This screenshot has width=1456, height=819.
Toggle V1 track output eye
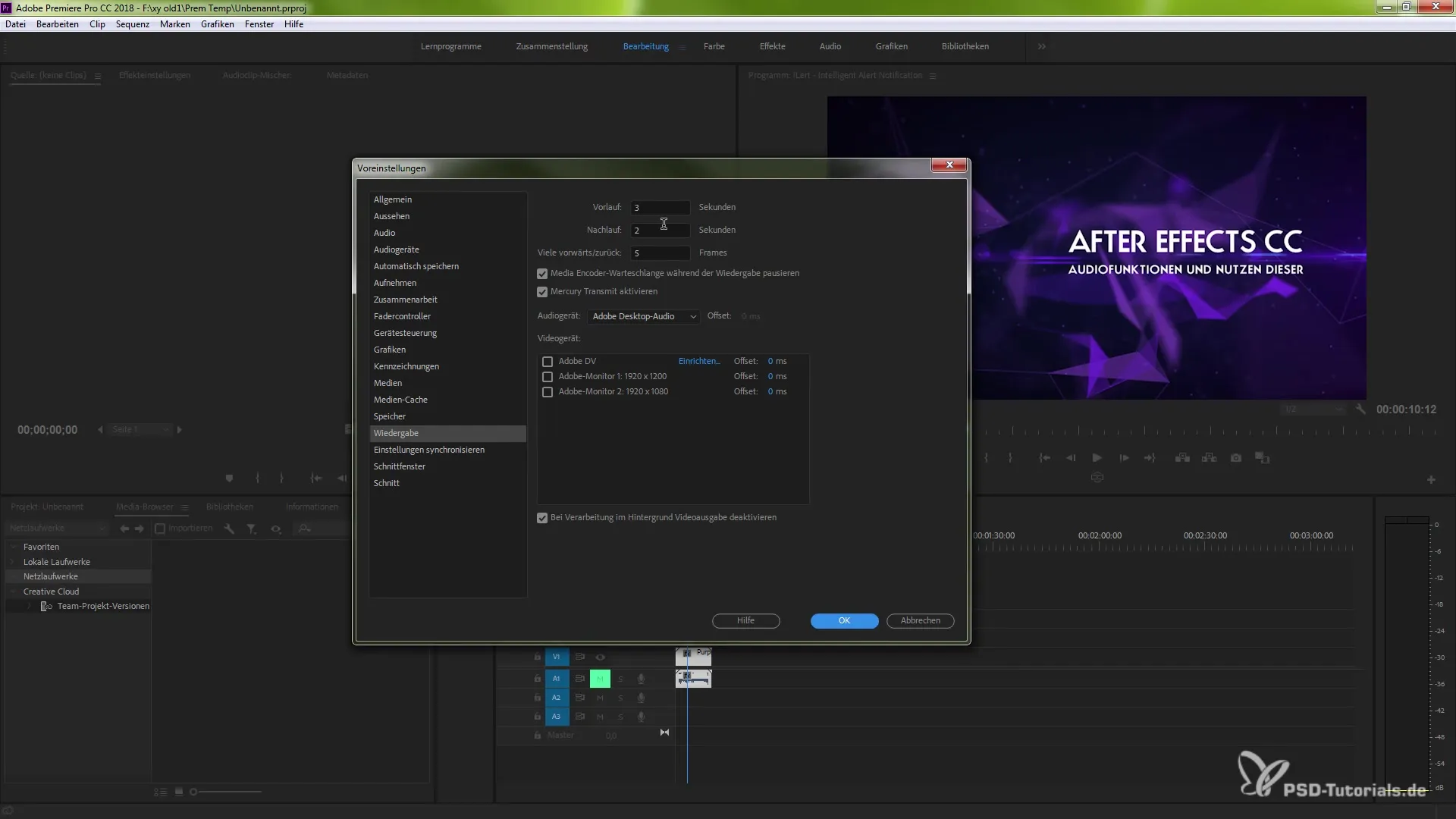coord(600,657)
